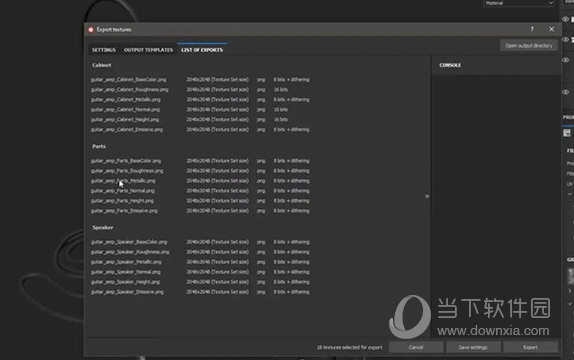
Task: Select guitar_amp_Parts_Normal.png row
Action: pyautogui.click(x=200, y=191)
